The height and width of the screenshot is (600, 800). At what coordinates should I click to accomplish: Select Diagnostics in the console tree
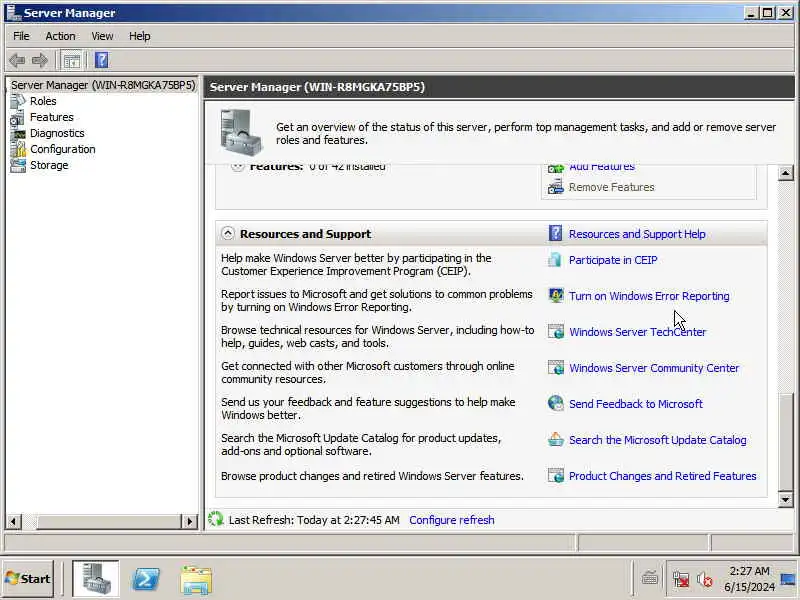click(57, 133)
